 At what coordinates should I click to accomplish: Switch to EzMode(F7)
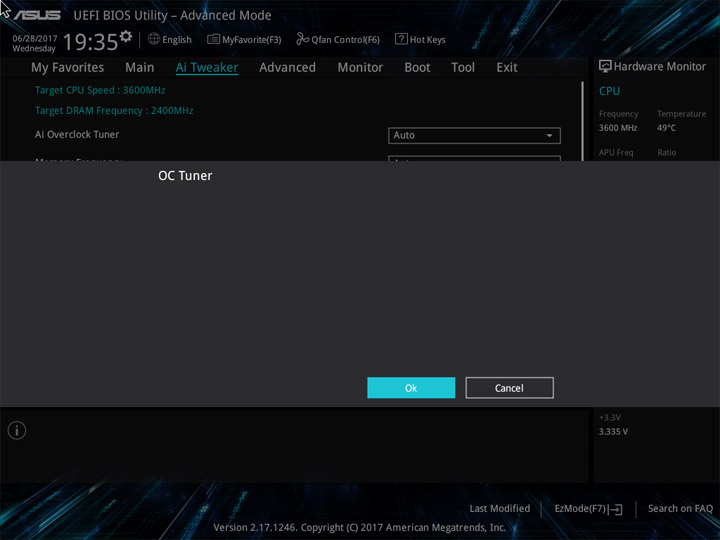[581, 509]
